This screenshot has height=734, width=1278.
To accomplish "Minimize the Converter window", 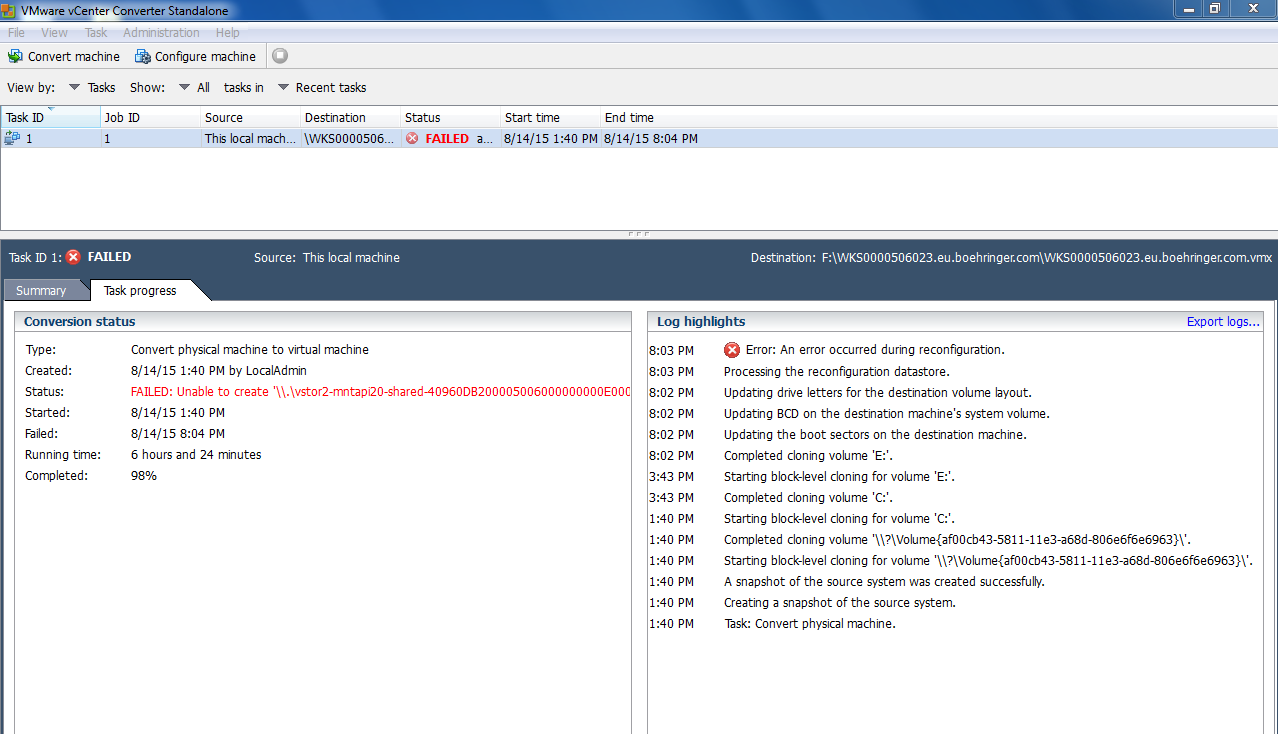I will click(x=1188, y=8).
